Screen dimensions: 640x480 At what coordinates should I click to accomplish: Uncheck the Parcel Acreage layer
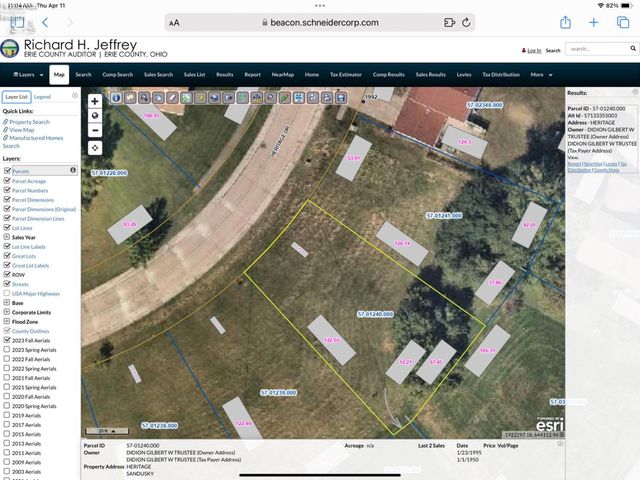coord(8,180)
